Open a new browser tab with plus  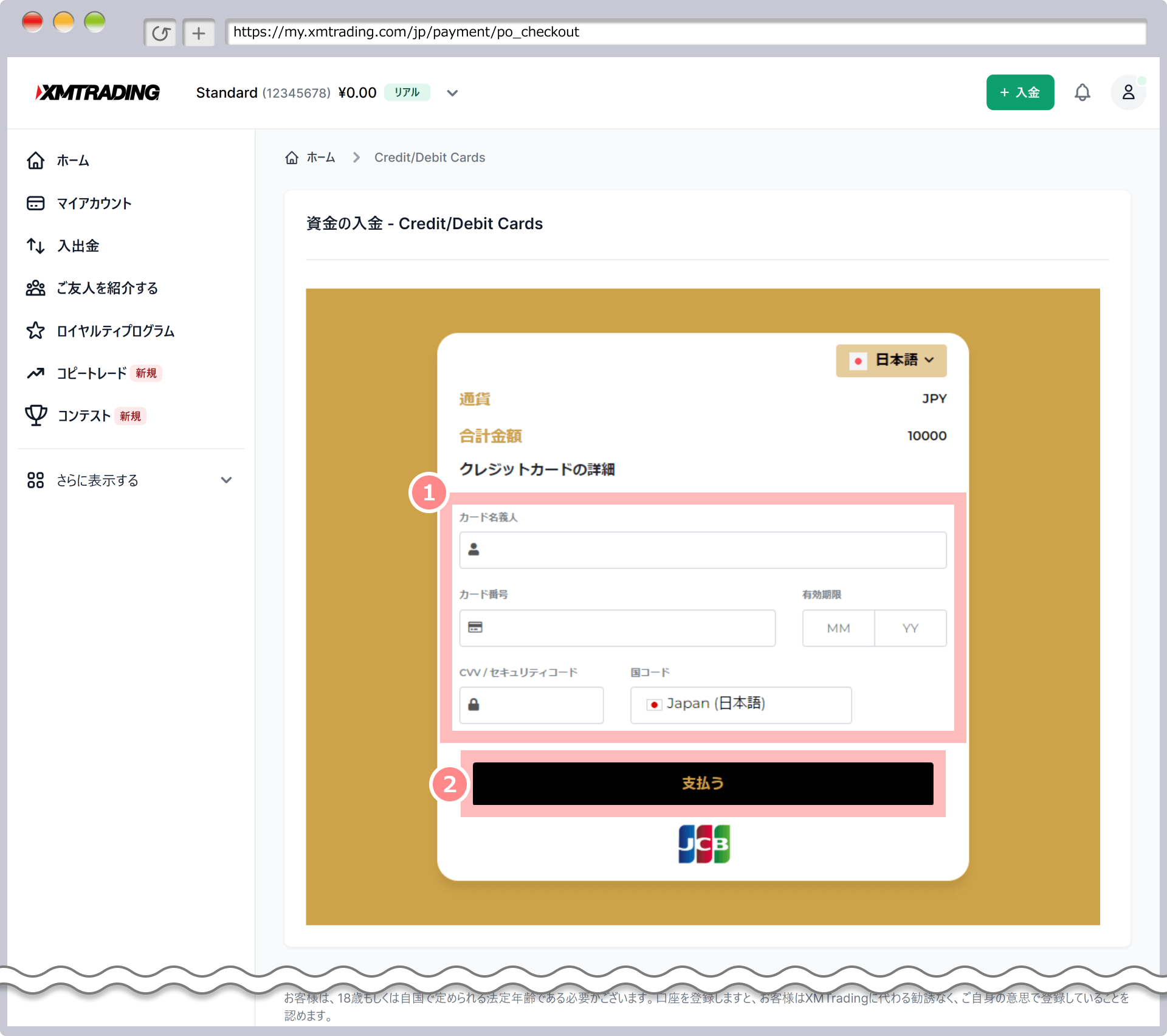pyautogui.click(x=198, y=33)
